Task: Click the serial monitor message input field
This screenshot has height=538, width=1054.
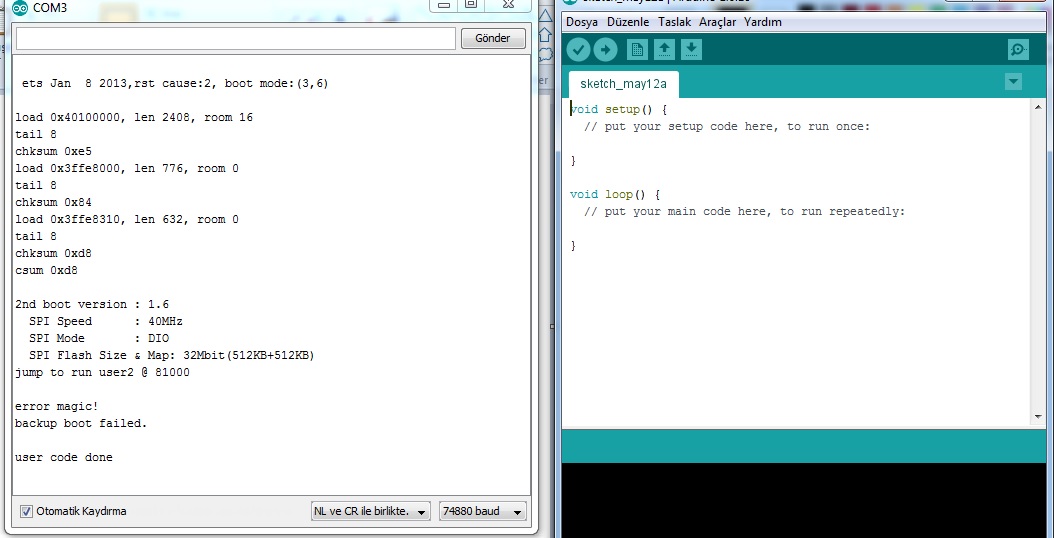Action: (x=235, y=38)
